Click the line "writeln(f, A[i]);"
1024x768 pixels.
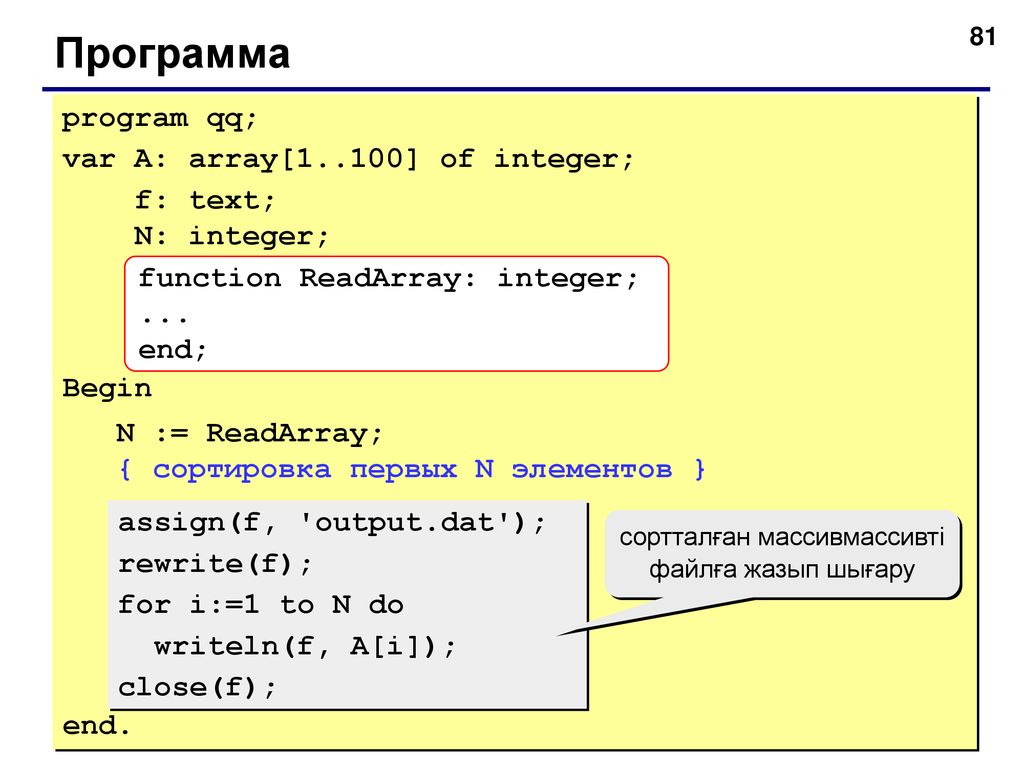point(304,647)
